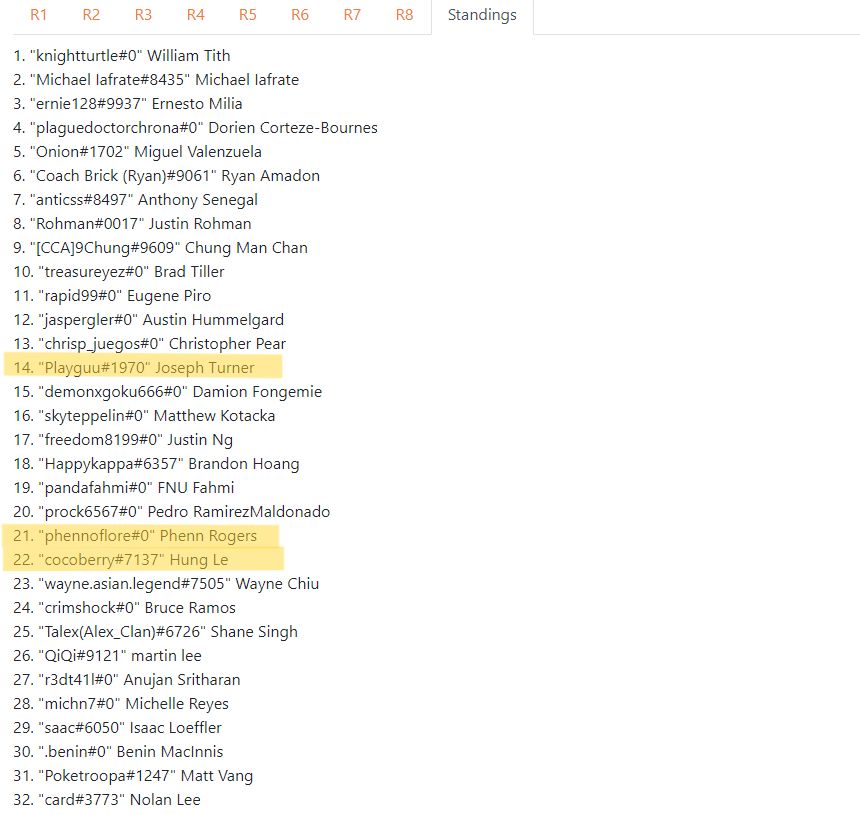This screenshot has height=815, width=860.
Task: Open the R2 round tab
Action: [91, 15]
